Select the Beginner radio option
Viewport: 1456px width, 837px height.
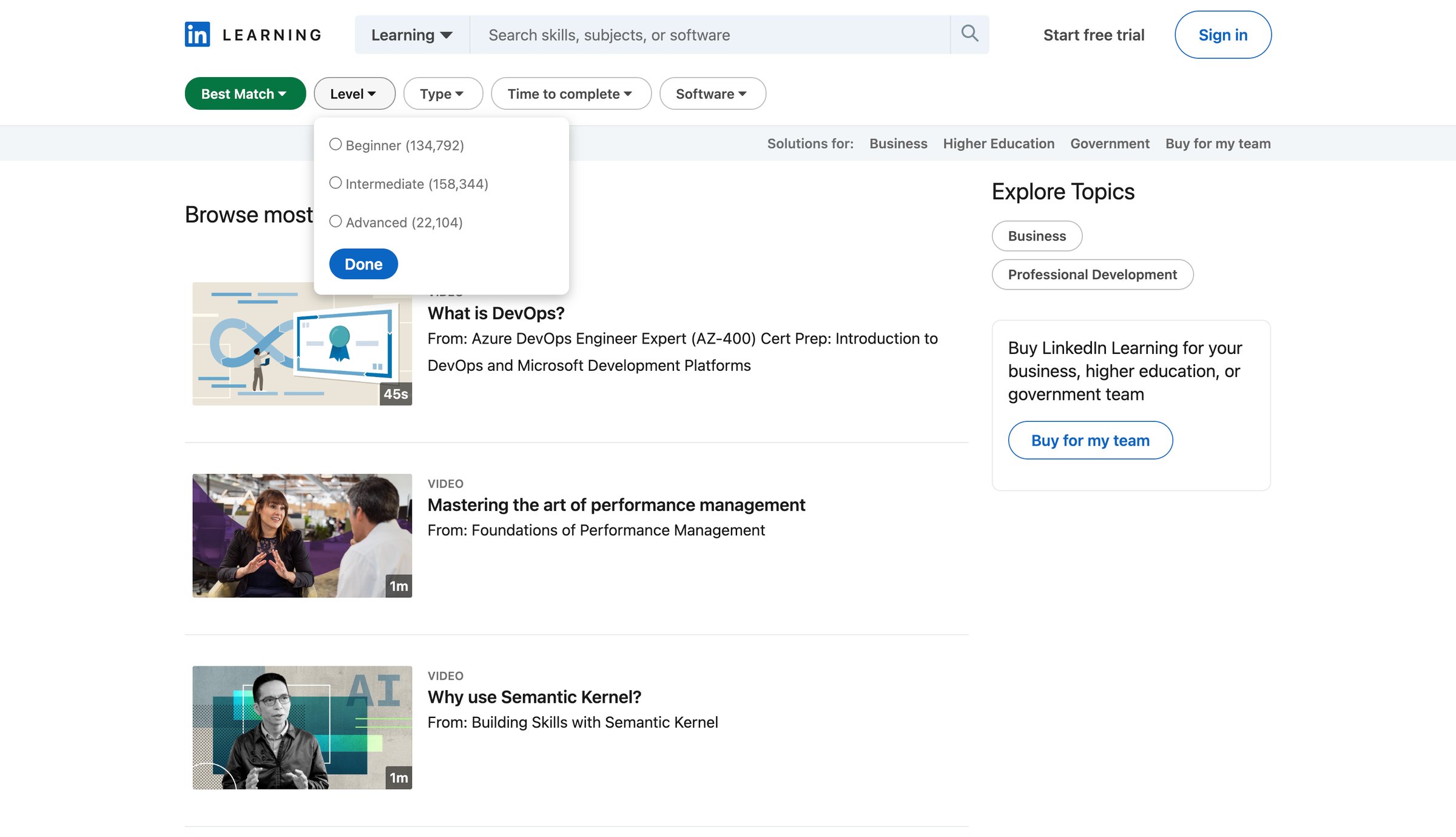(x=335, y=144)
